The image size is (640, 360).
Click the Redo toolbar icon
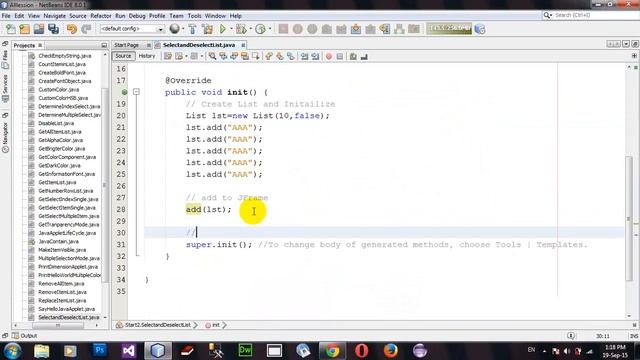click(86, 29)
